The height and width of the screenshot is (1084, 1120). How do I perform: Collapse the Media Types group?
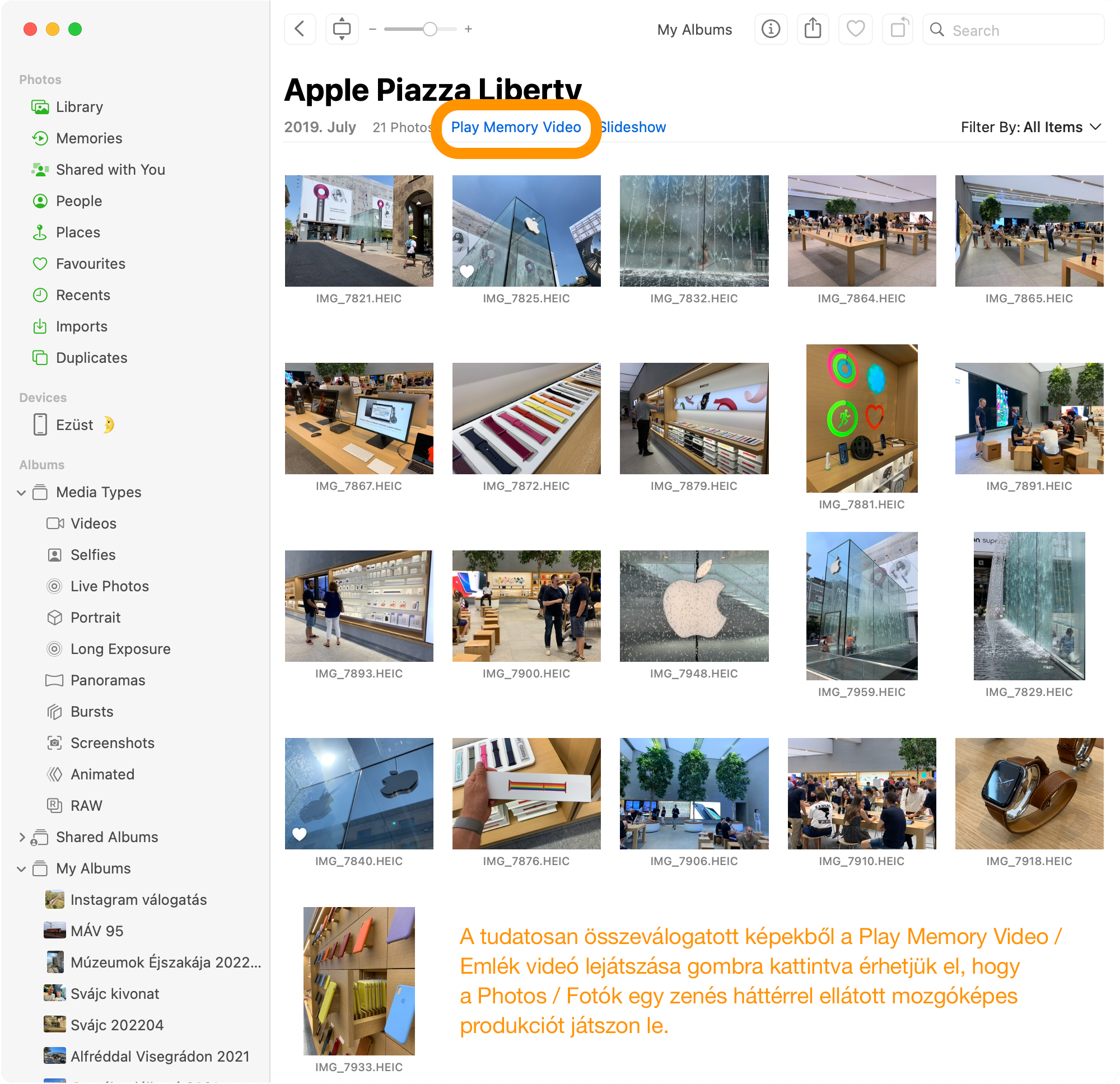click(22, 493)
